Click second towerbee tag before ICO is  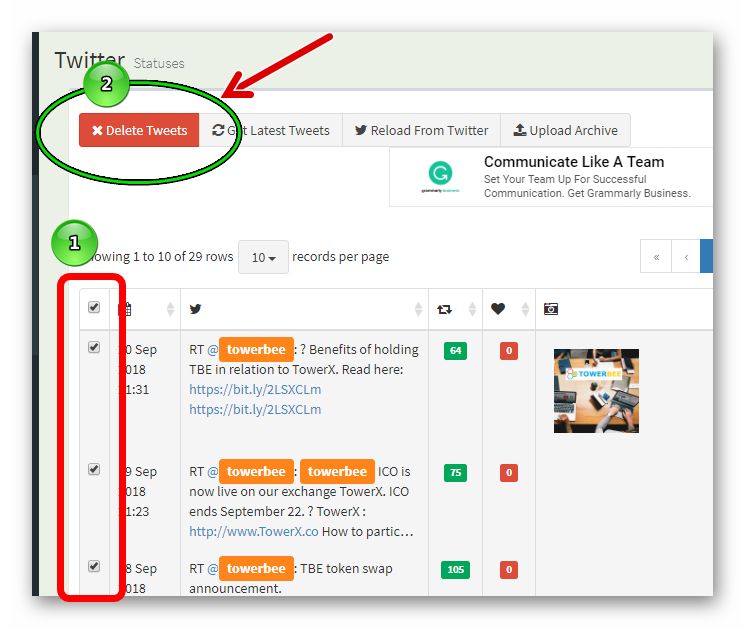[x=337, y=472]
